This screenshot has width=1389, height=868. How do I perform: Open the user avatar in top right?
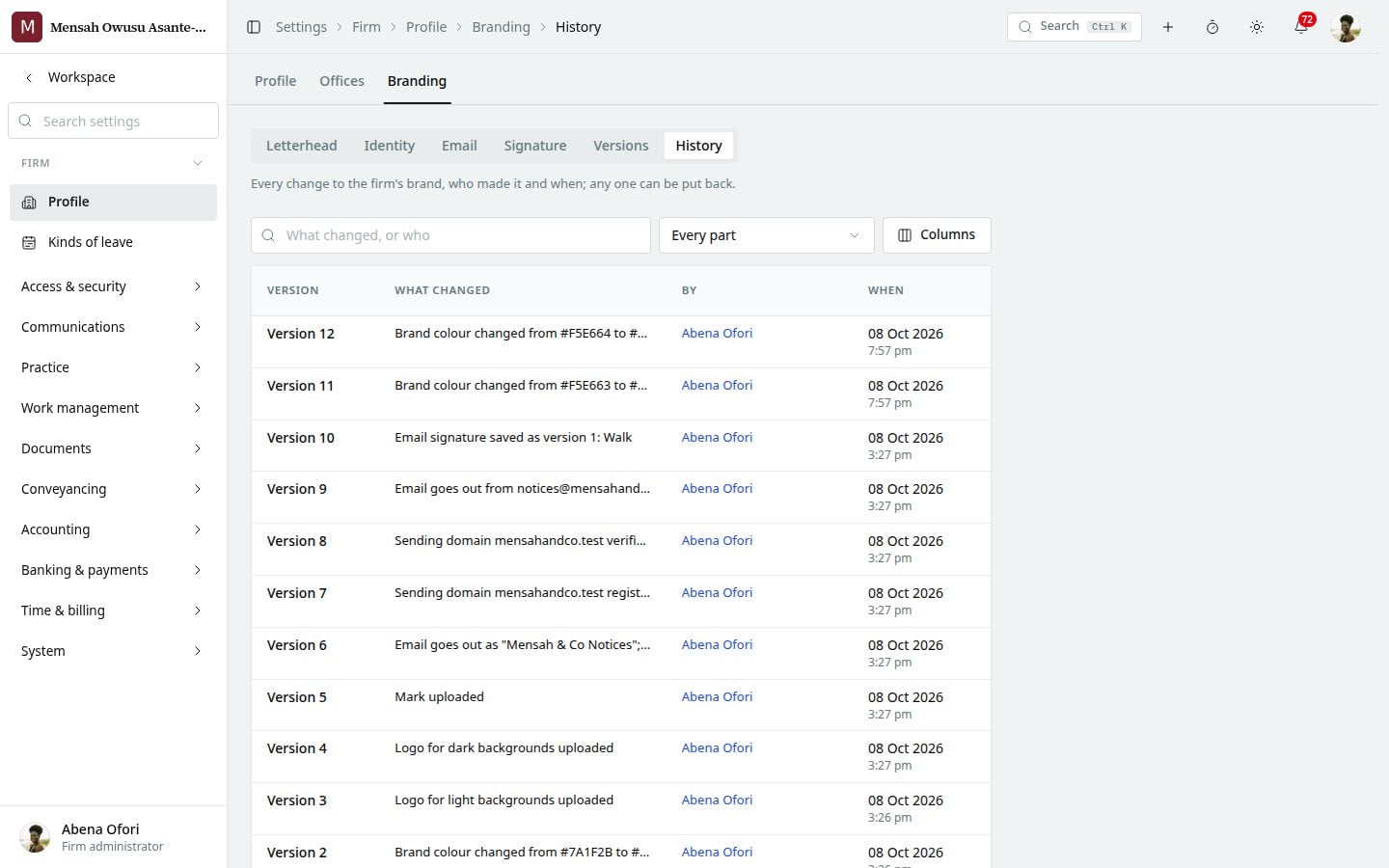(1346, 27)
